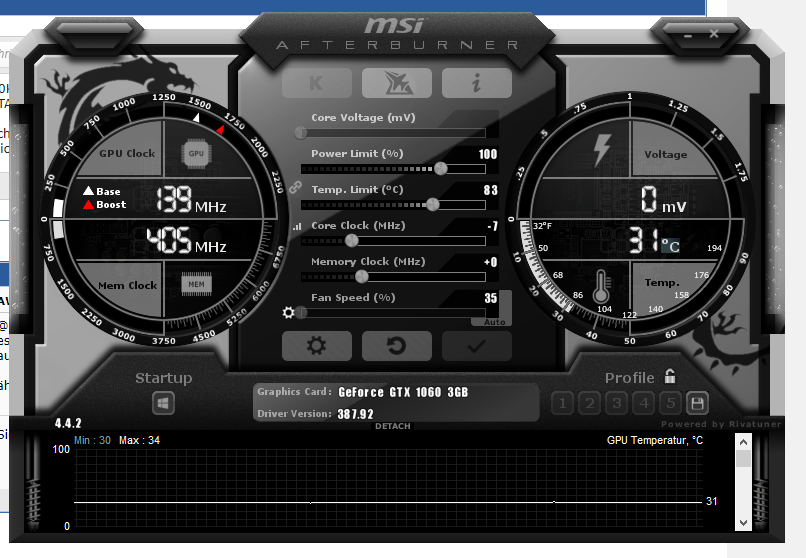Screen dimensions: 806x558
Task: Minimize the Afterburner window
Action: pos(688,36)
